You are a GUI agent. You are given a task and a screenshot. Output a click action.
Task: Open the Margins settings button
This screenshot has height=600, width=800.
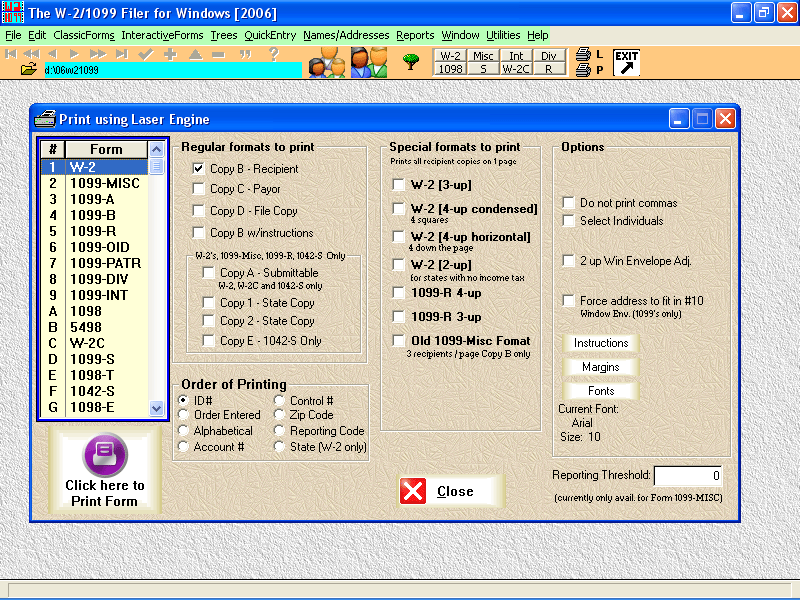(x=601, y=367)
